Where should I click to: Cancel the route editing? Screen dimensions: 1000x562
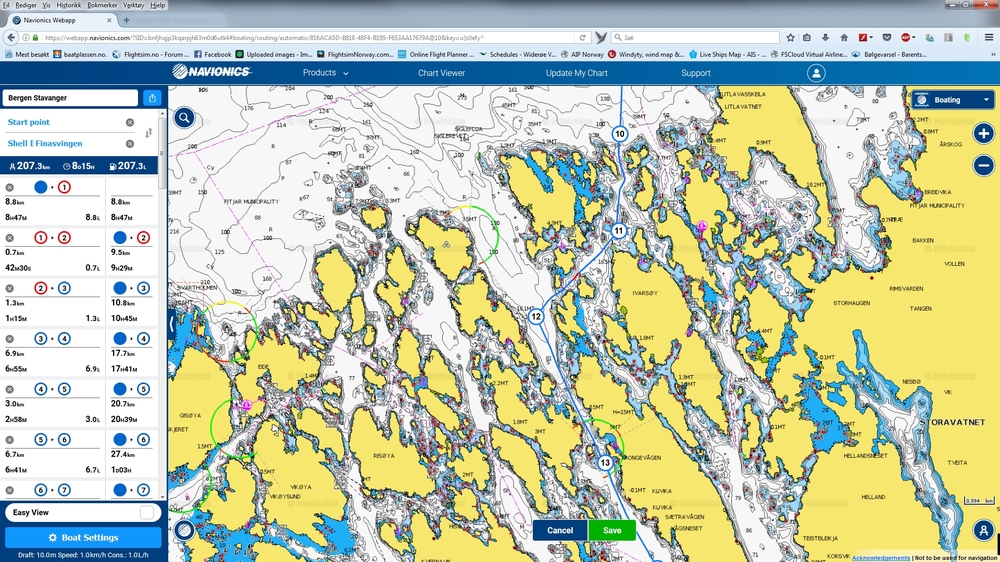[560, 530]
